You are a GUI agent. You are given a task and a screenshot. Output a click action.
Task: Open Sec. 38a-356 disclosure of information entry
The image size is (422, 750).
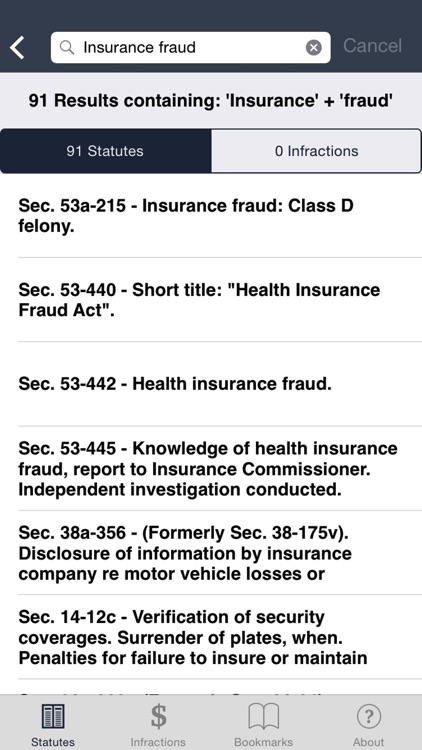pyautogui.click(x=211, y=552)
